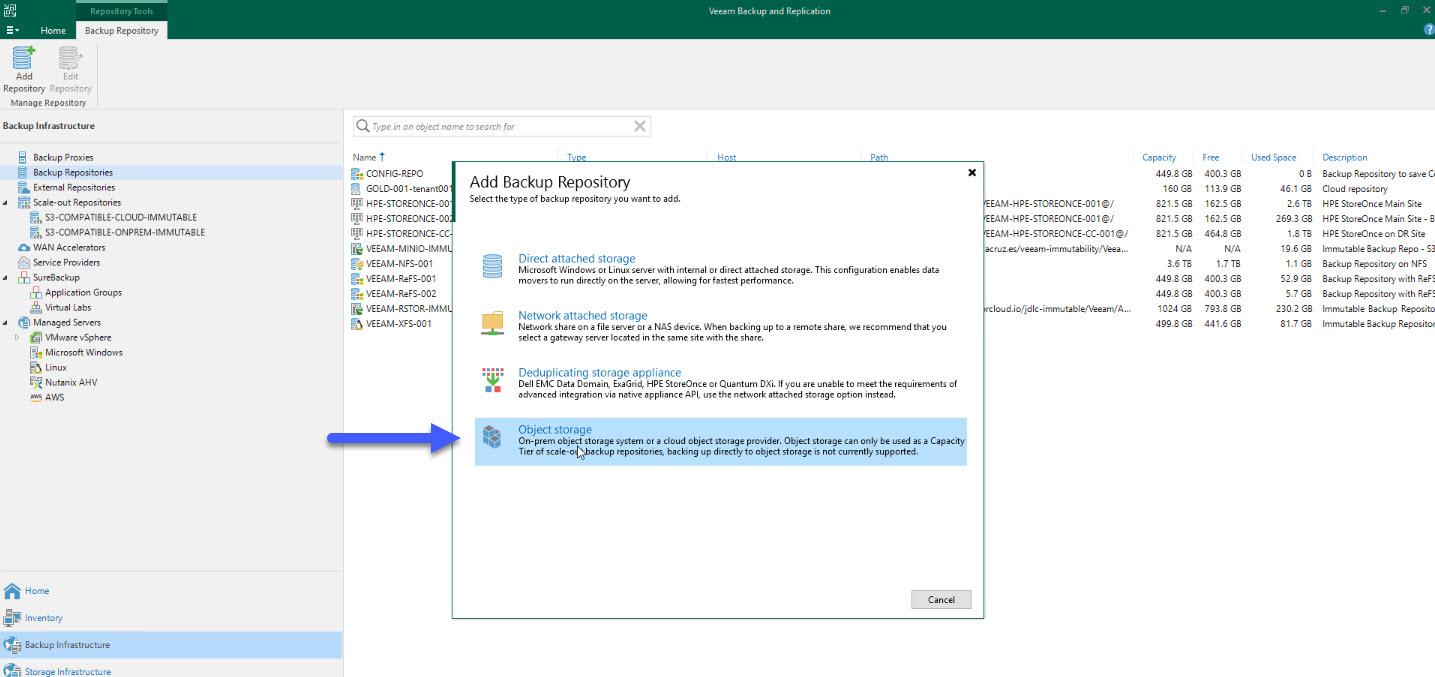This screenshot has width=1435, height=677.
Task: Select External Repositories tree node
Action: coord(74,187)
